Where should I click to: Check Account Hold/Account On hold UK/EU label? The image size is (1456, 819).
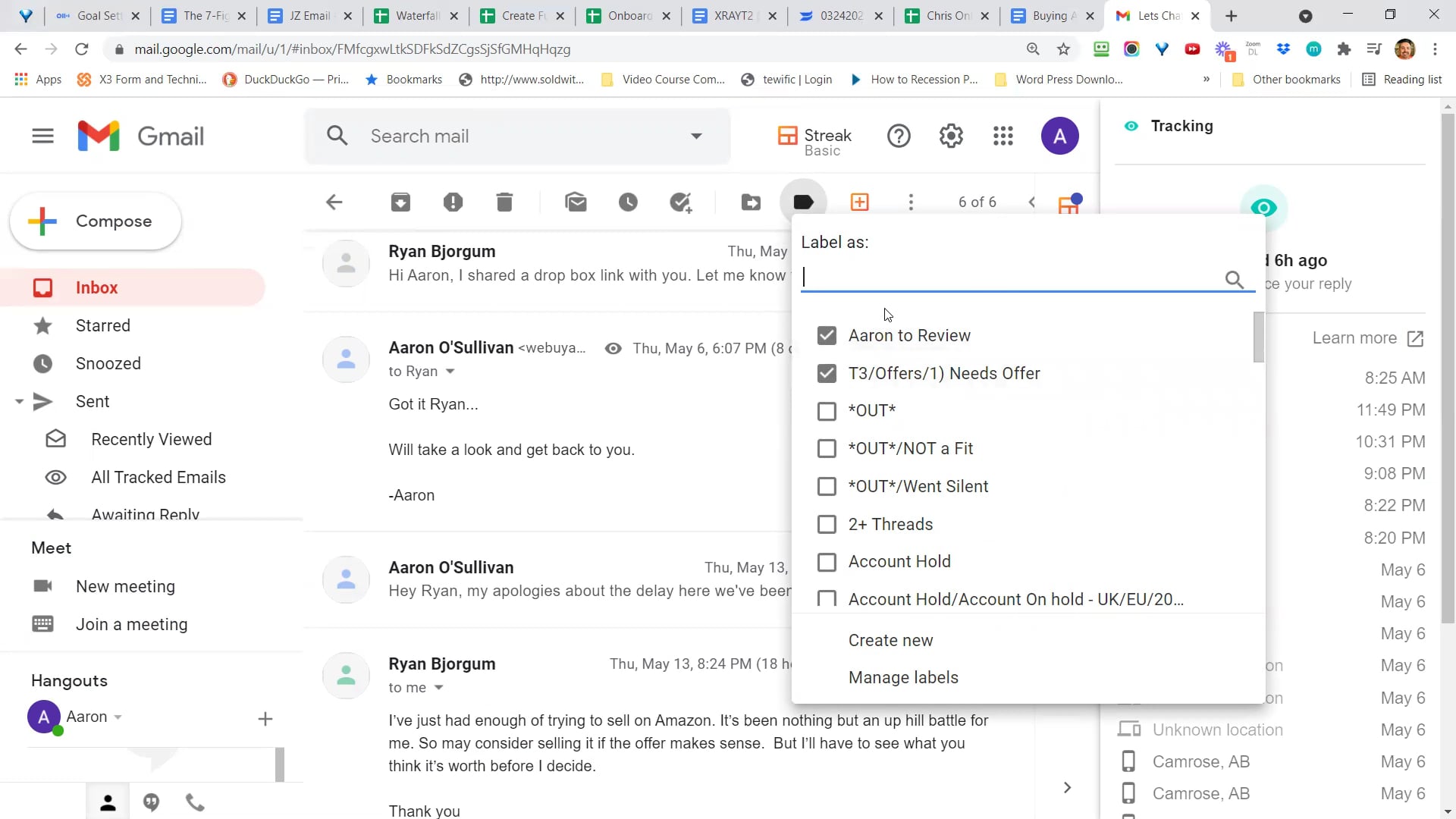(x=827, y=599)
